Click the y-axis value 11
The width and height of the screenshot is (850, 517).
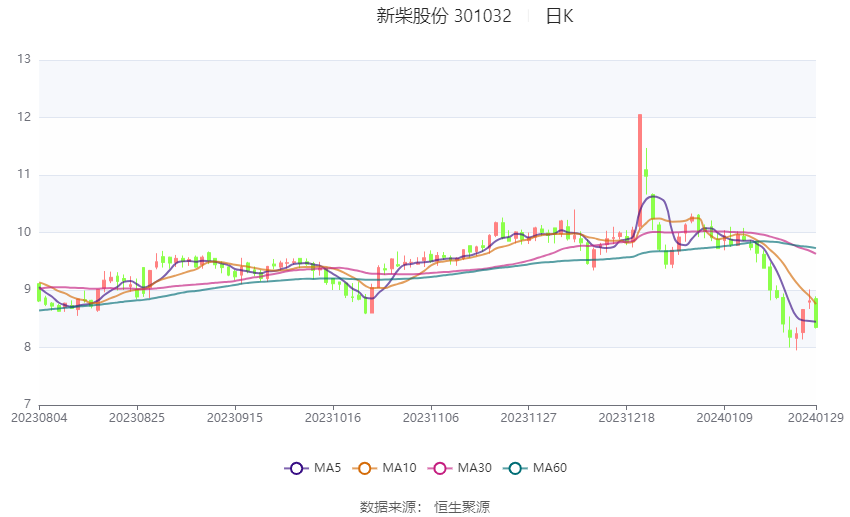click(x=24, y=174)
